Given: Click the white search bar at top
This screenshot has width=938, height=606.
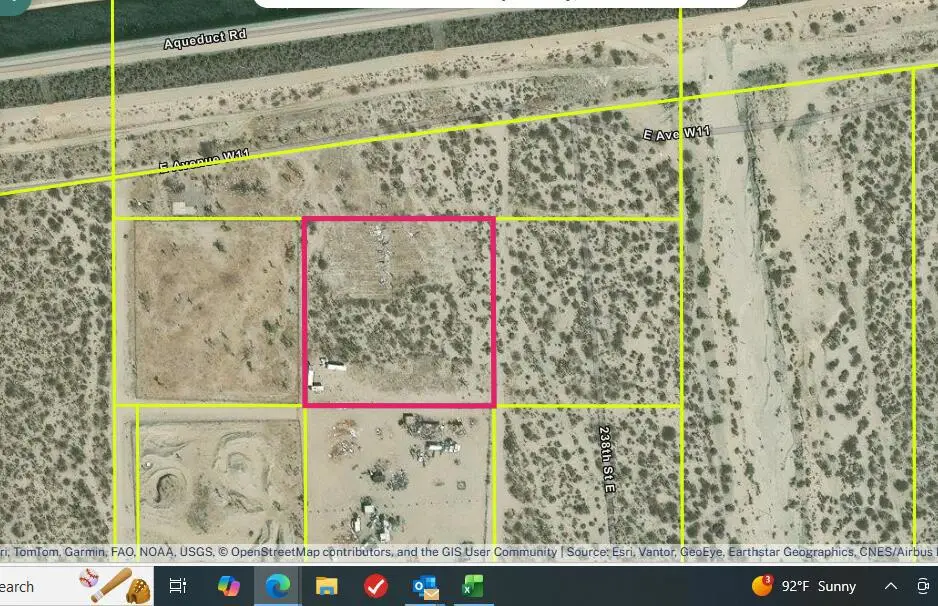Looking at the screenshot, I should (500, 3).
